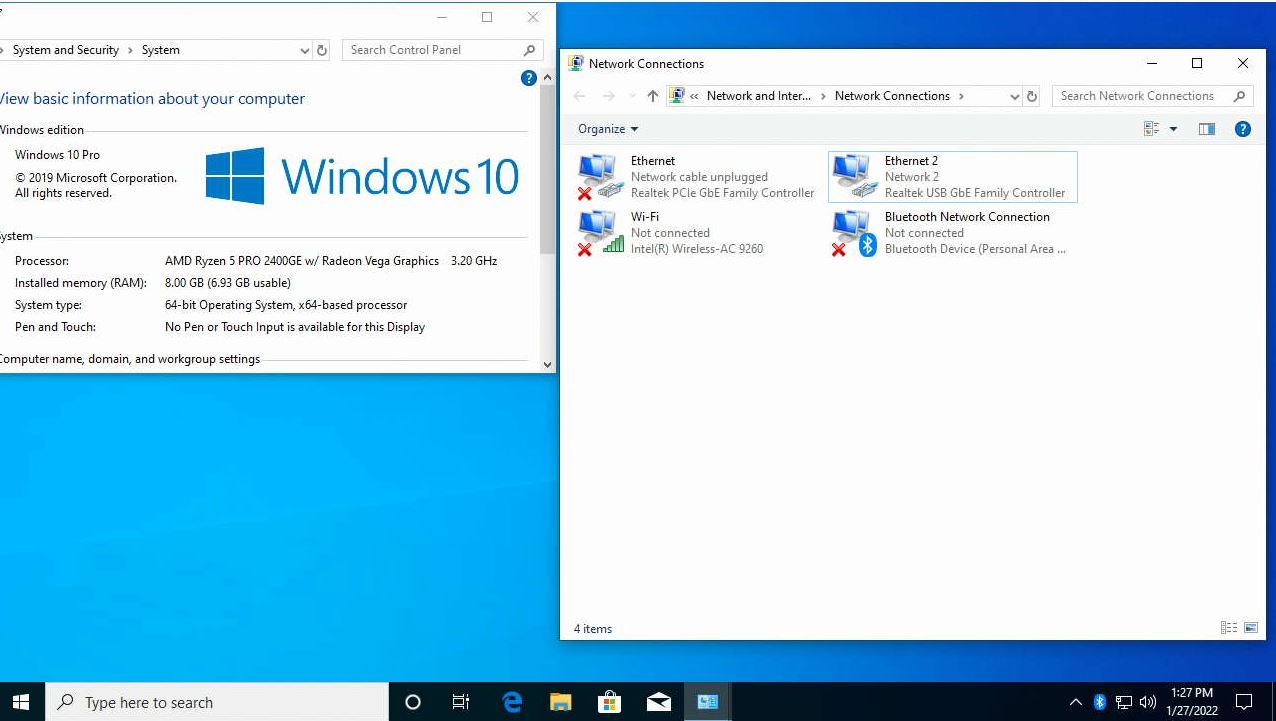This screenshot has width=1276, height=721.
Task: Click the Wi-Fi connection icon
Action: coord(600,233)
